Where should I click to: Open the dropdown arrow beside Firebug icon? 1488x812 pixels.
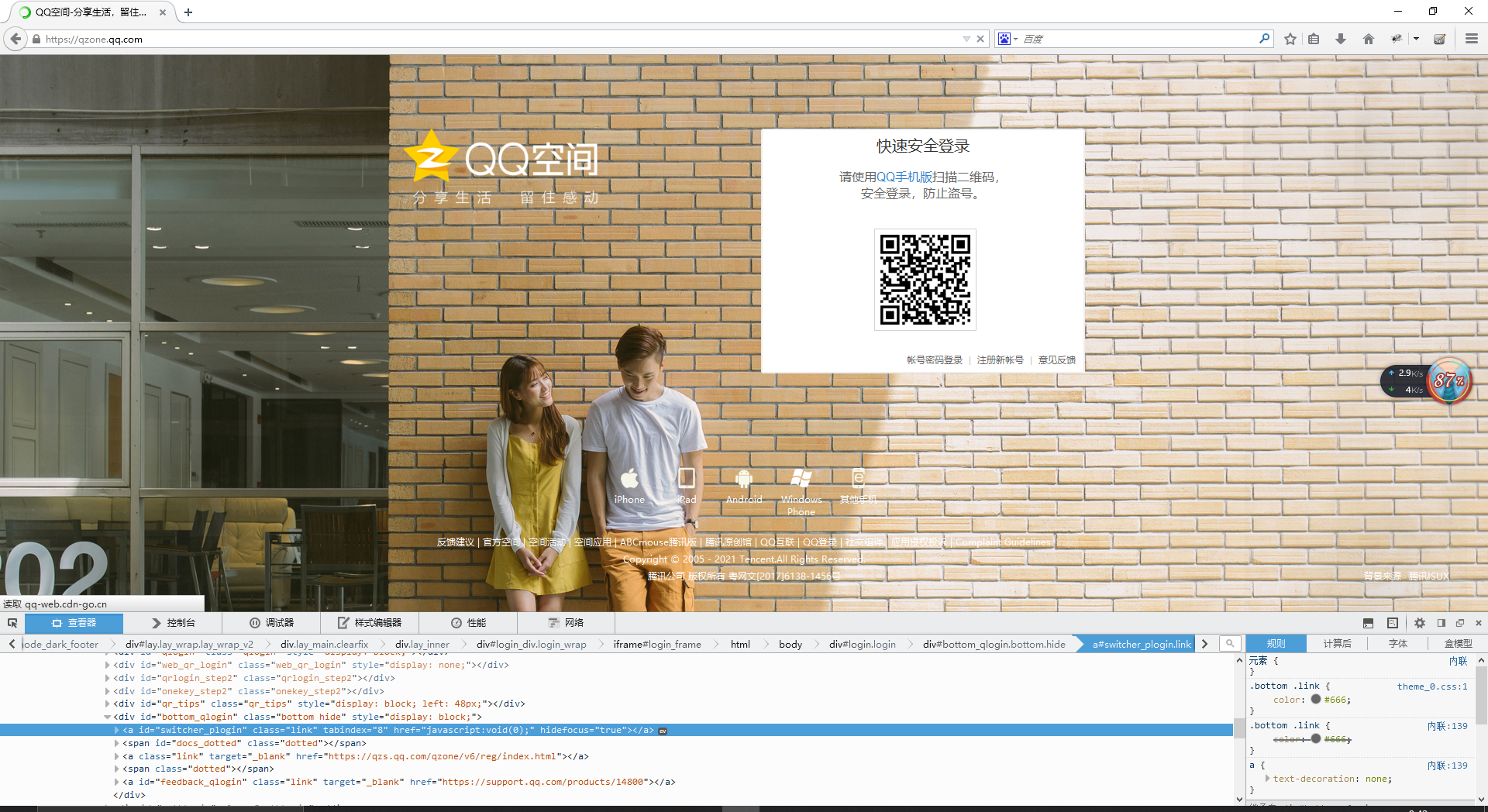point(1416,39)
